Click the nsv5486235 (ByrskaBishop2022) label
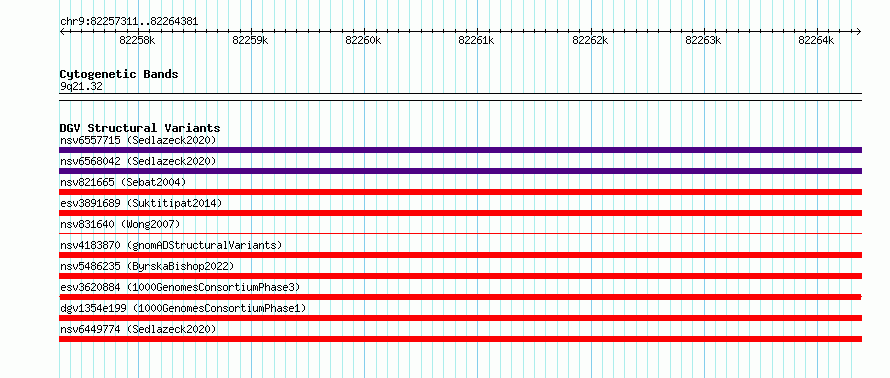Screen dimensions: 890x378 click(x=147, y=266)
